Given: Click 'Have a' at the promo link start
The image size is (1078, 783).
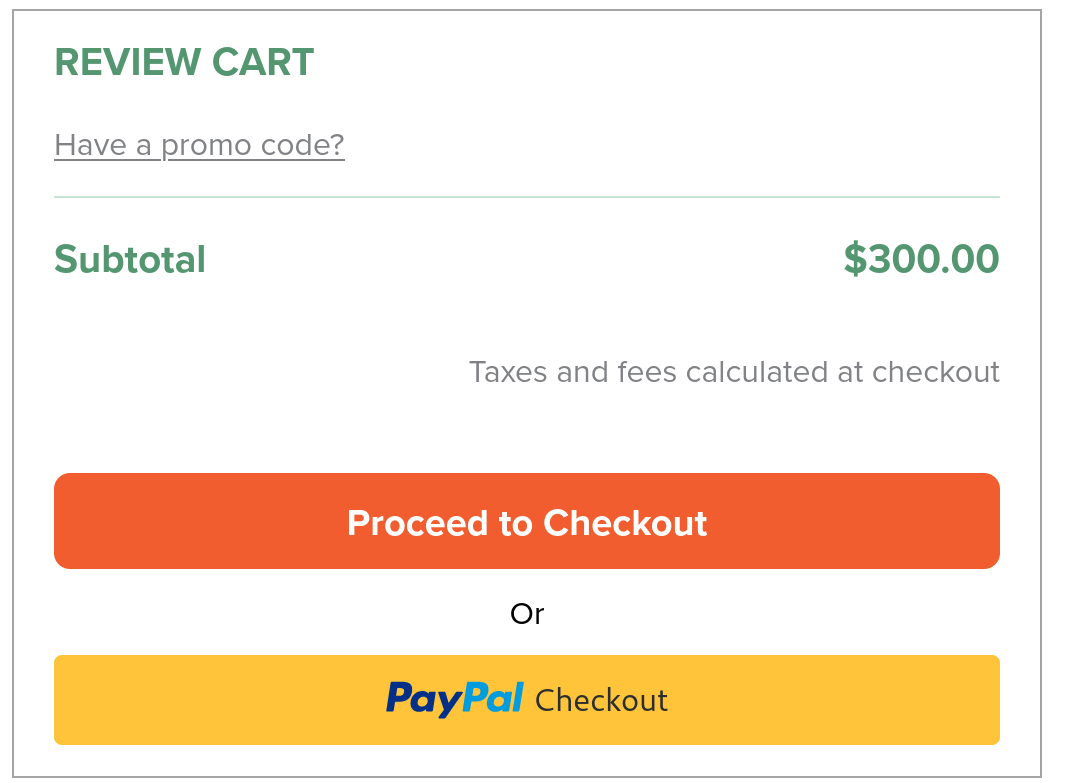Looking at the screenshot, I should (x=102, y=145).
